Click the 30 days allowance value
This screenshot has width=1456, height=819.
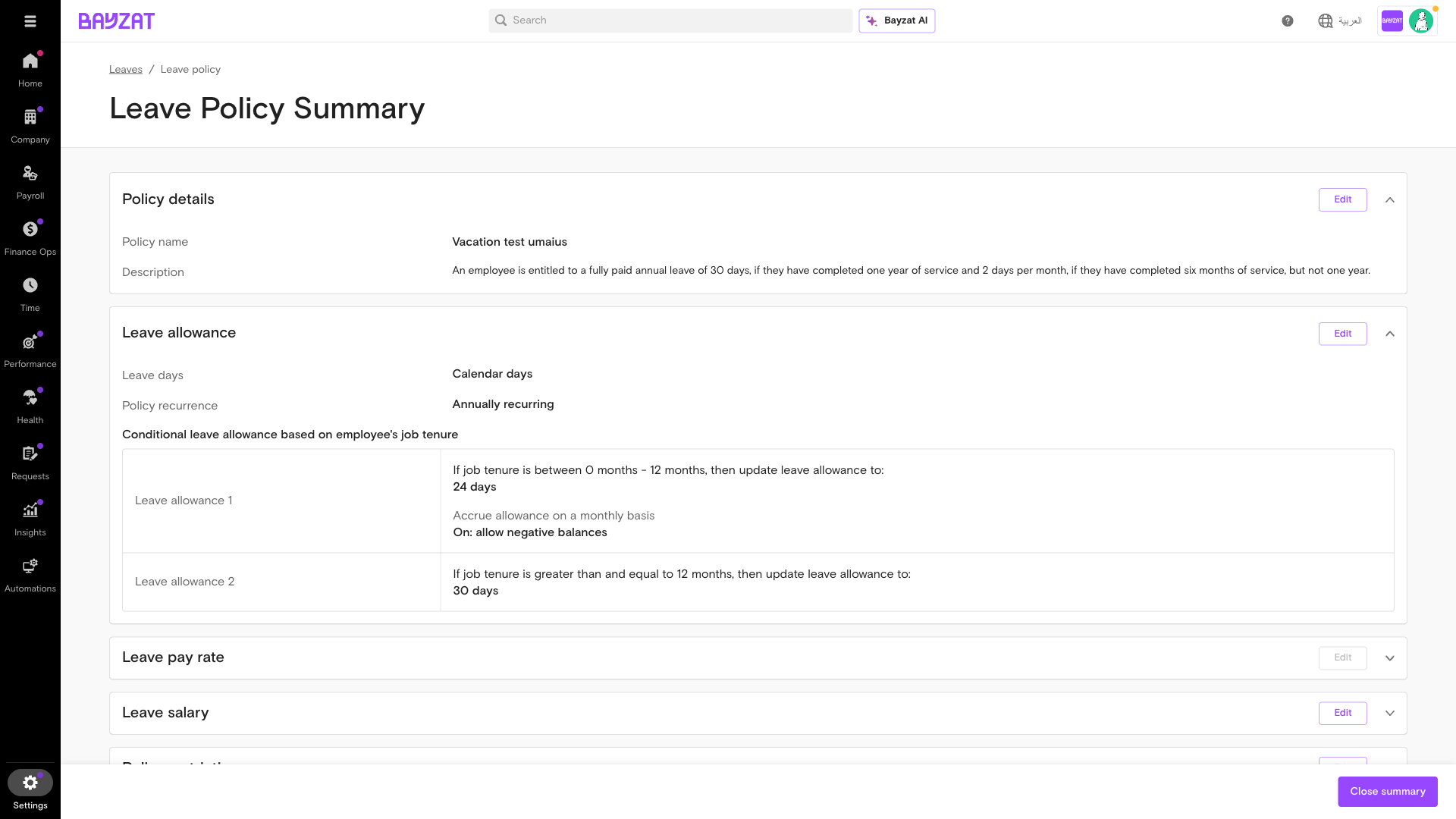(475, 591)
